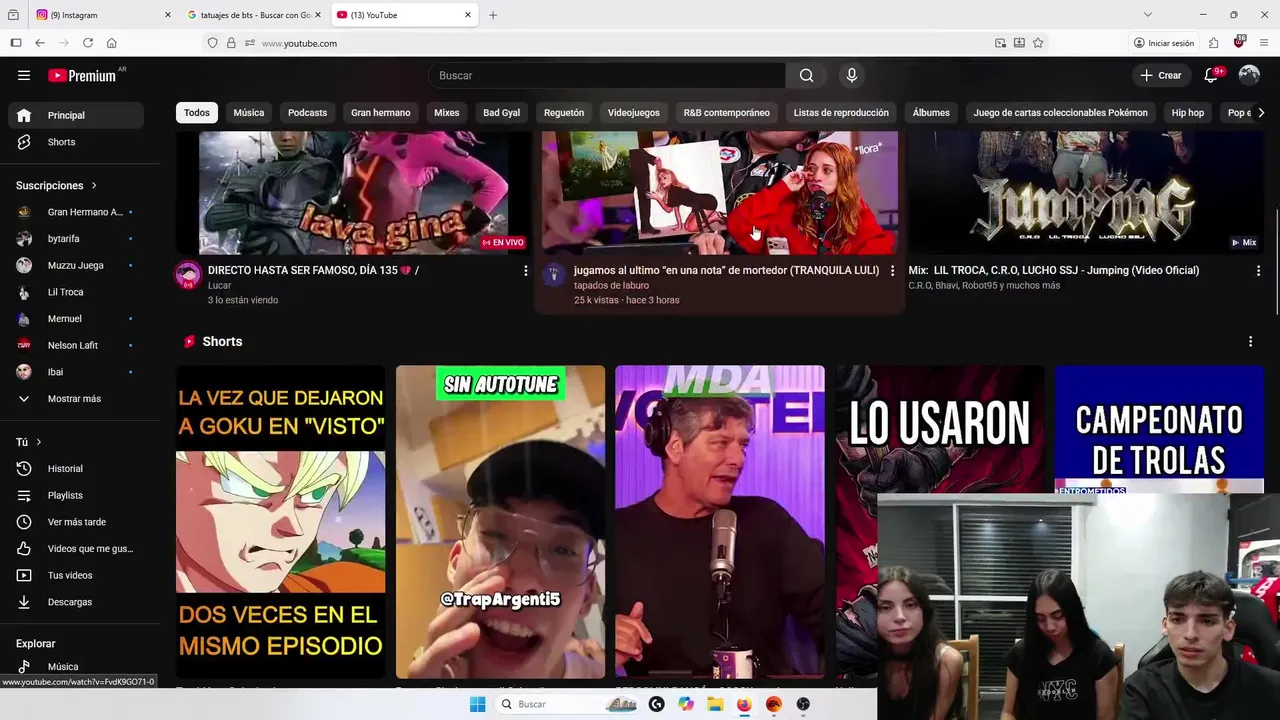Click the Crear button
Viewport: 1280px width, 720px height.
pyautogui.click(x=1161, y=75)
